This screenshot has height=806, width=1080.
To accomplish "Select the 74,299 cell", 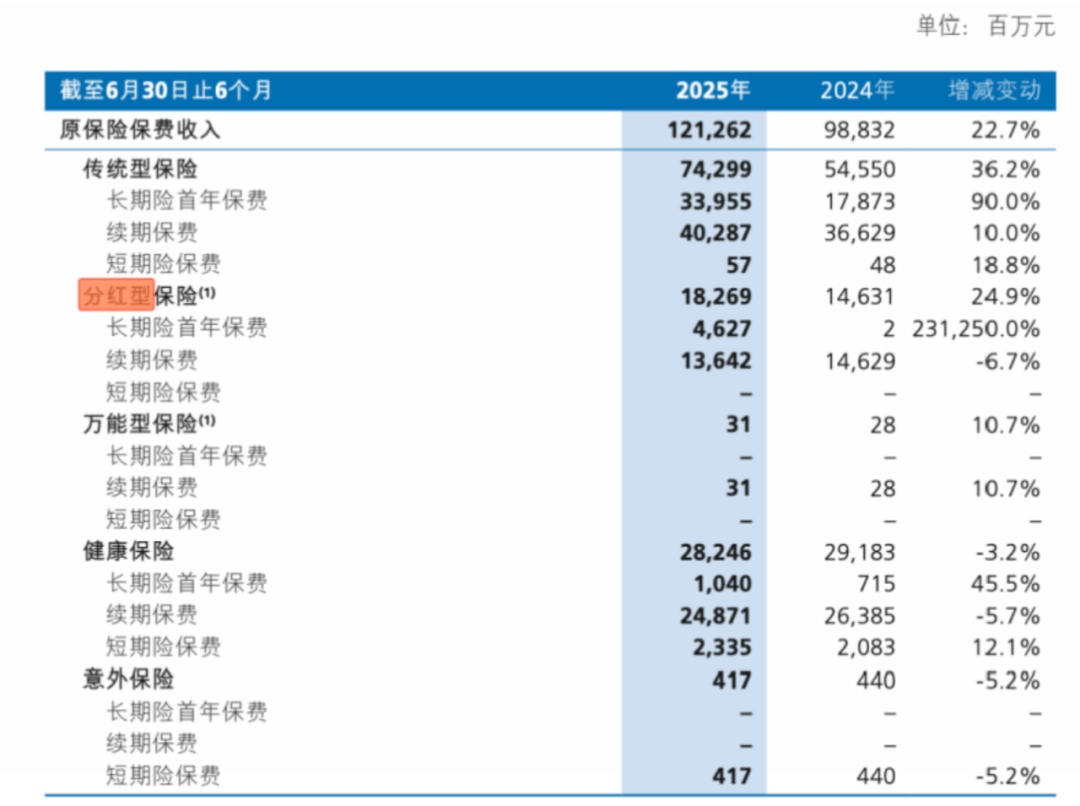I will 715,169.
